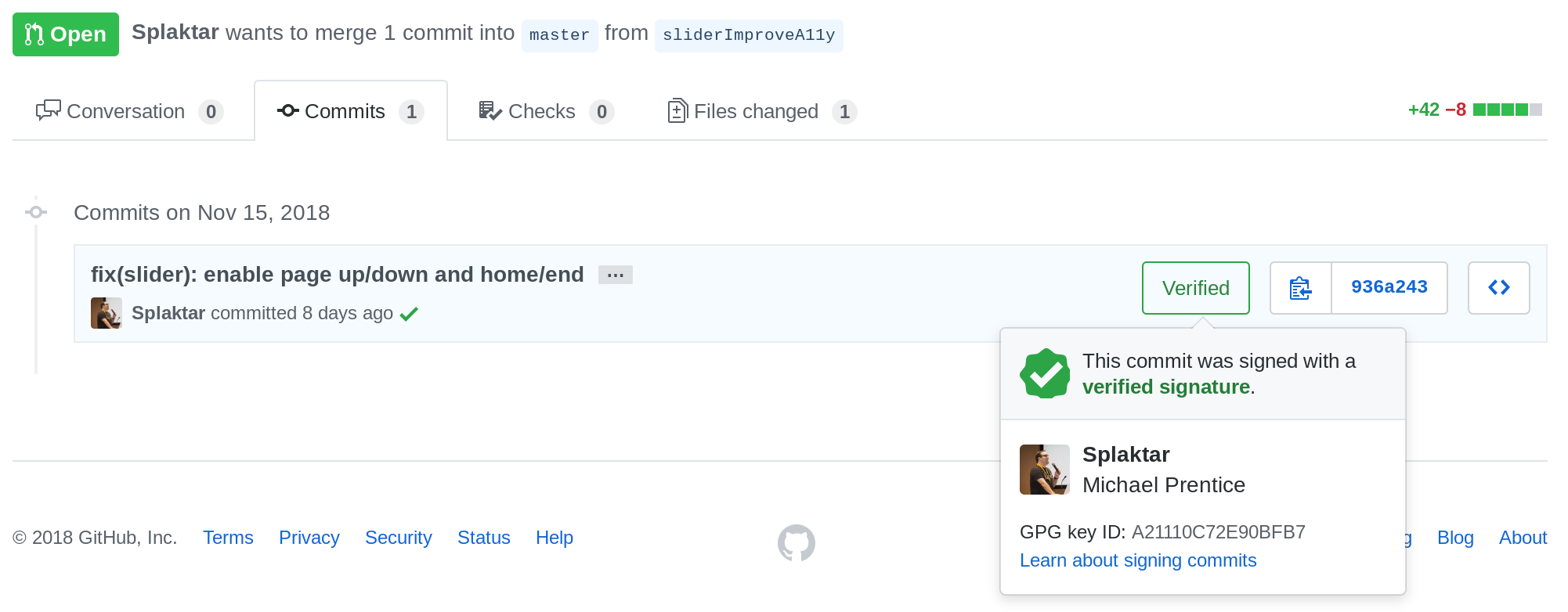Open the Checks tab
Screen dimensions: 1568x612
click(546, 111)
